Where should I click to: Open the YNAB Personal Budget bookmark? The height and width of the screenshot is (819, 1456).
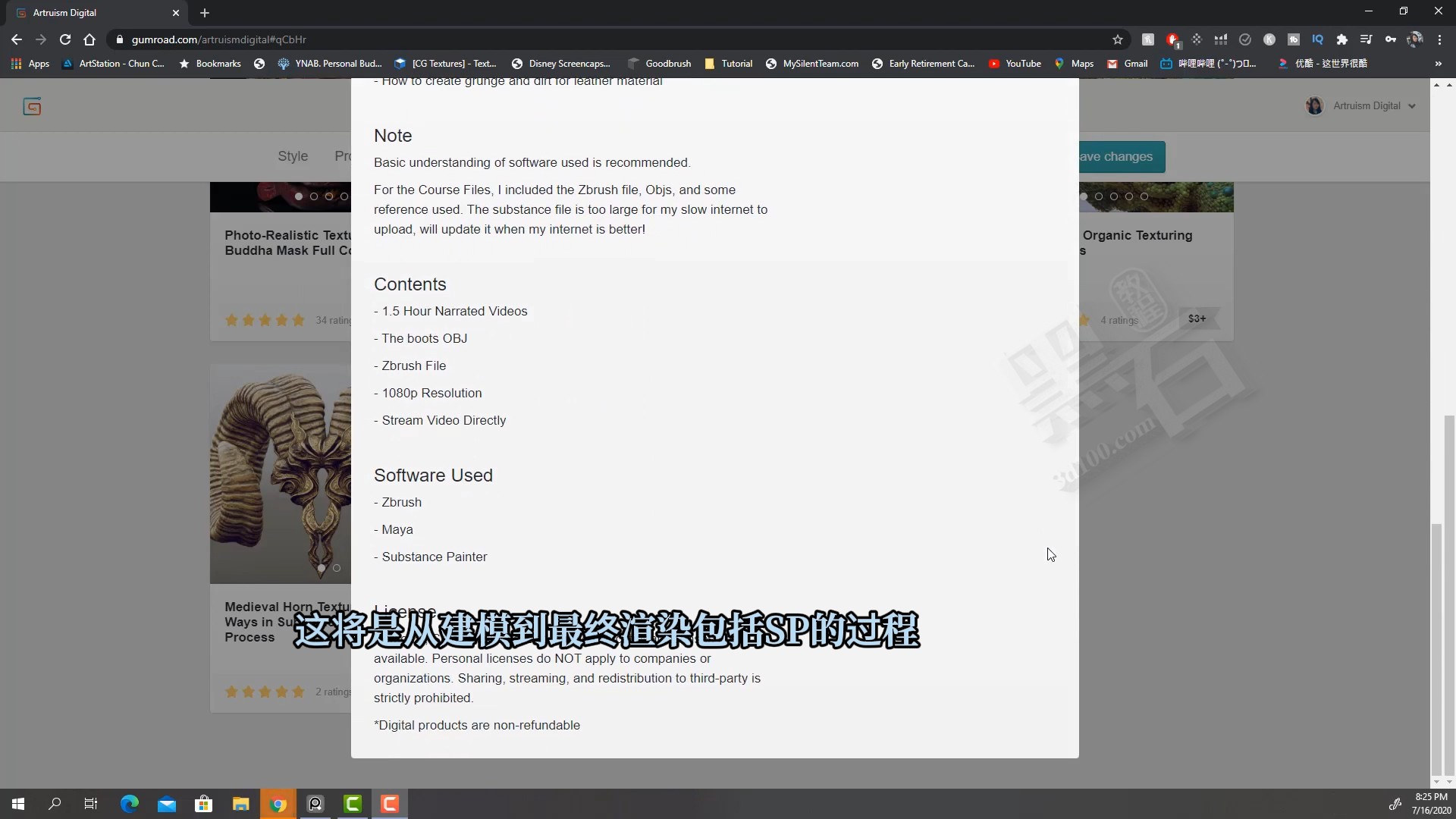(330, 64)
